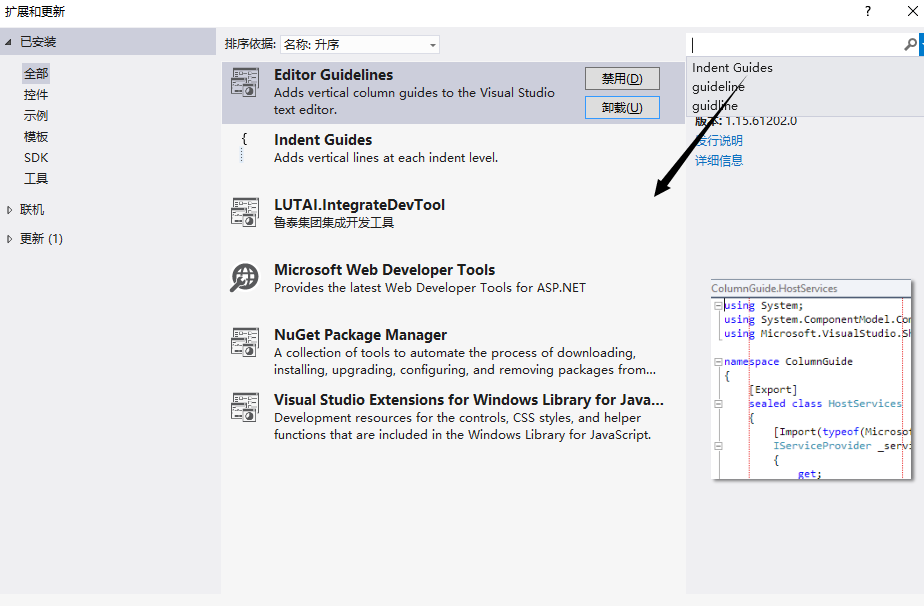The width and height of the screenshot is (924, 606).
Task: Select 全部 under installed
Action: 36,74
